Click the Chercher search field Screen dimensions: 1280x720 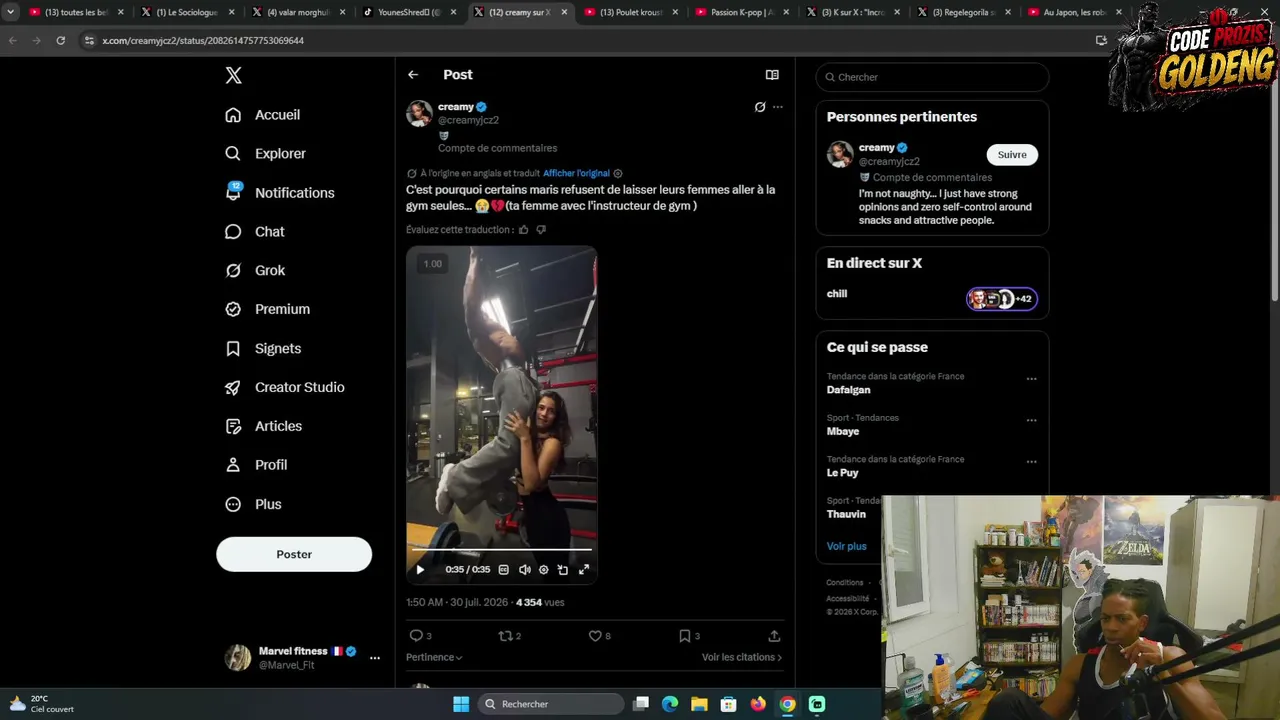tap(932, 77)
